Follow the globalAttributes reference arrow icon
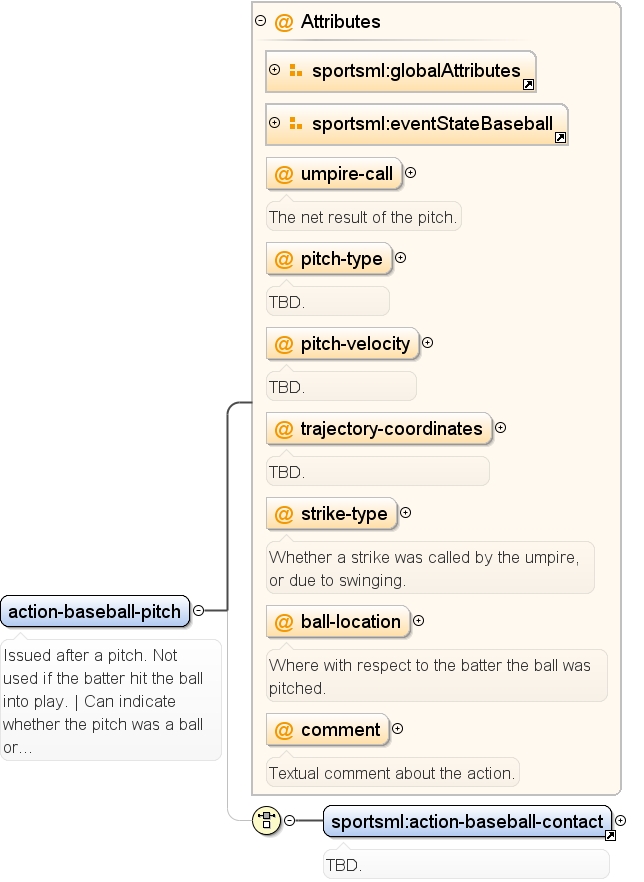Screen dimensions: 644x882 click(x=528, y=85)
